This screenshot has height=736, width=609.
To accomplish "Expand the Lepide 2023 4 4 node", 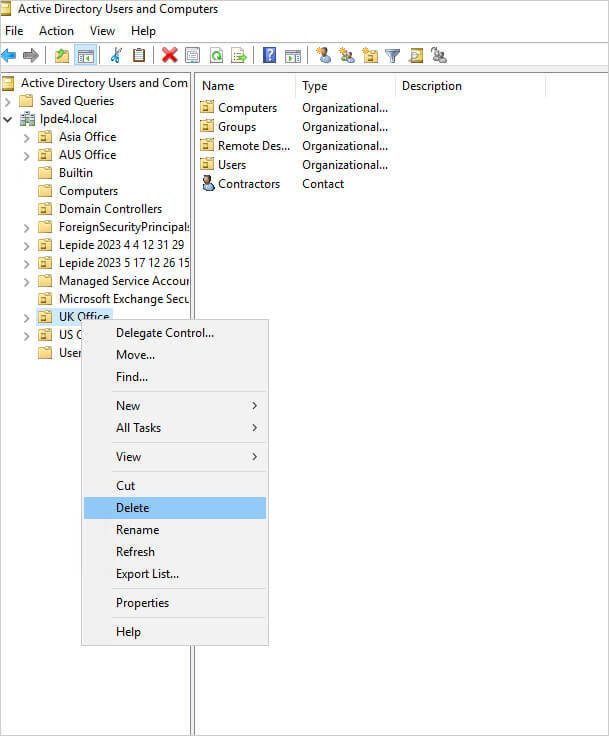I will 27,245.
